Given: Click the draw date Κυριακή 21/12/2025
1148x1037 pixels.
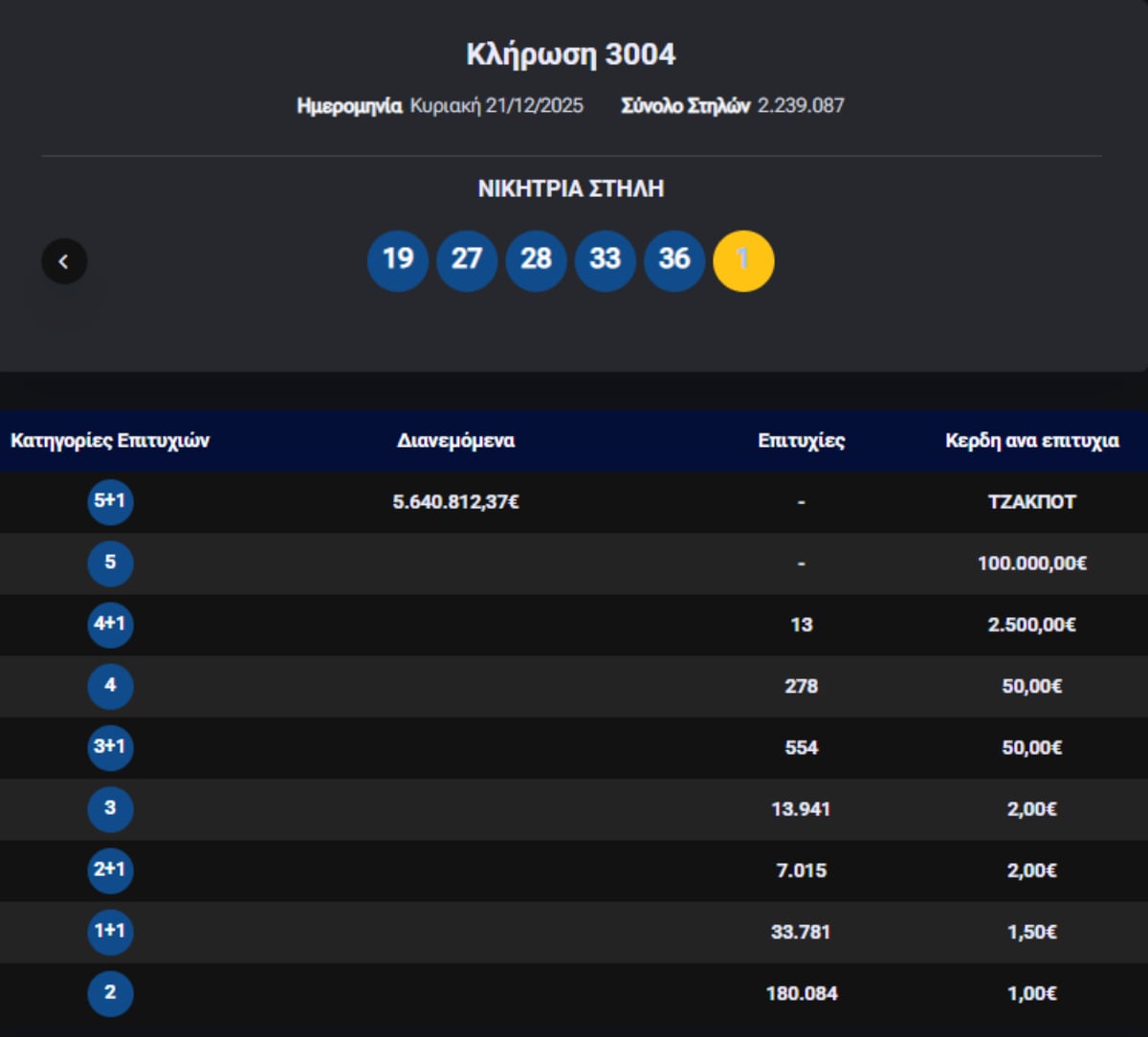Looking at the screenshot, I should pyautogui.click(x=497, y=106).
